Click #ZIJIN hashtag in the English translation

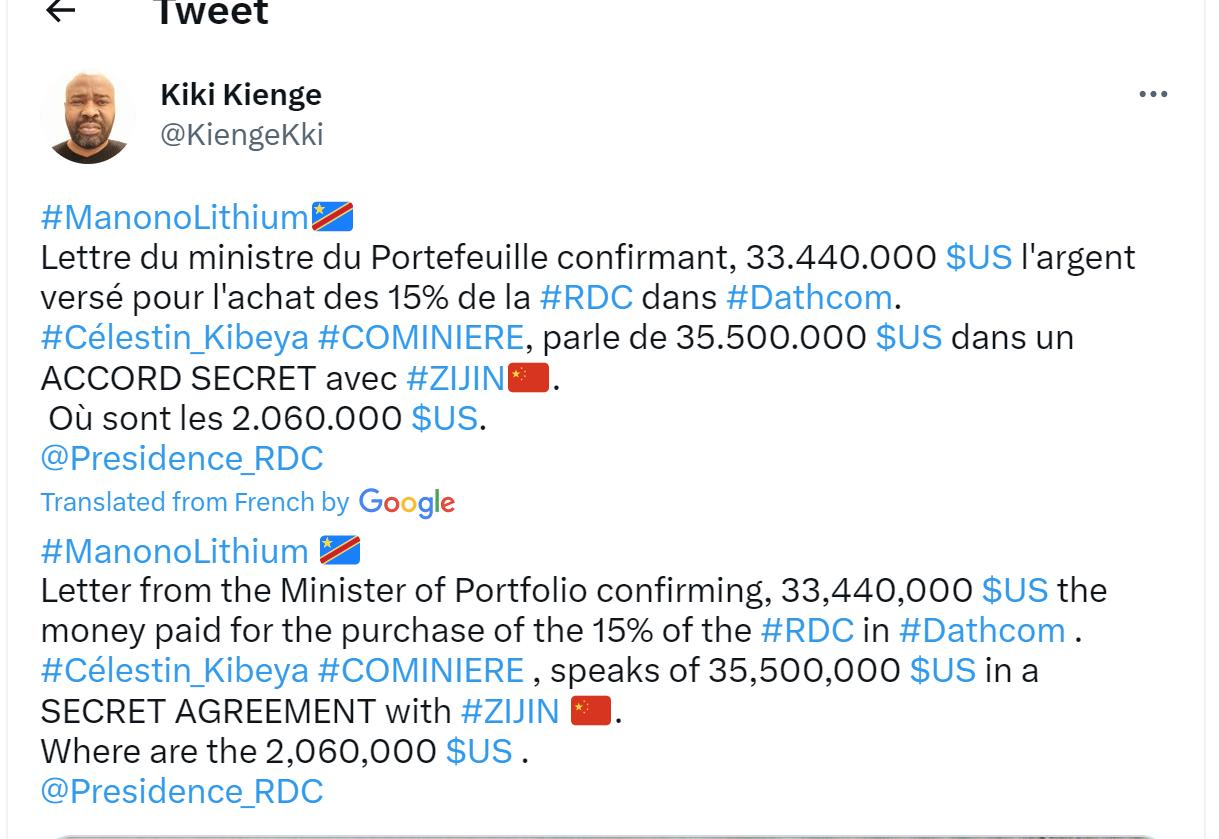[510, 711]
